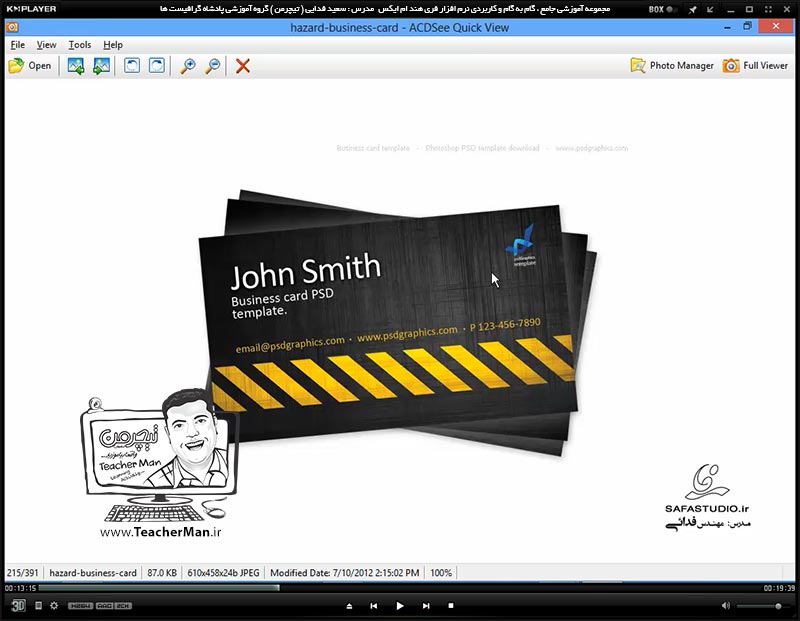Open KMPlayer playlist icon
This screenshot has height=621, width=800.
click(x=38, y=606)
